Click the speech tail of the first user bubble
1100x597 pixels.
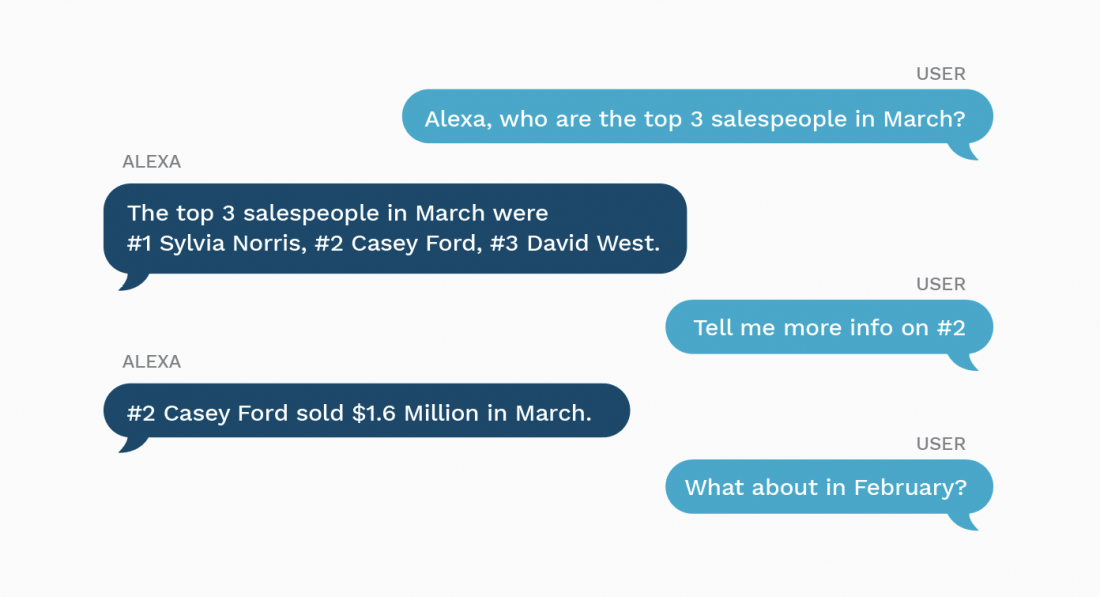[965, 152]
